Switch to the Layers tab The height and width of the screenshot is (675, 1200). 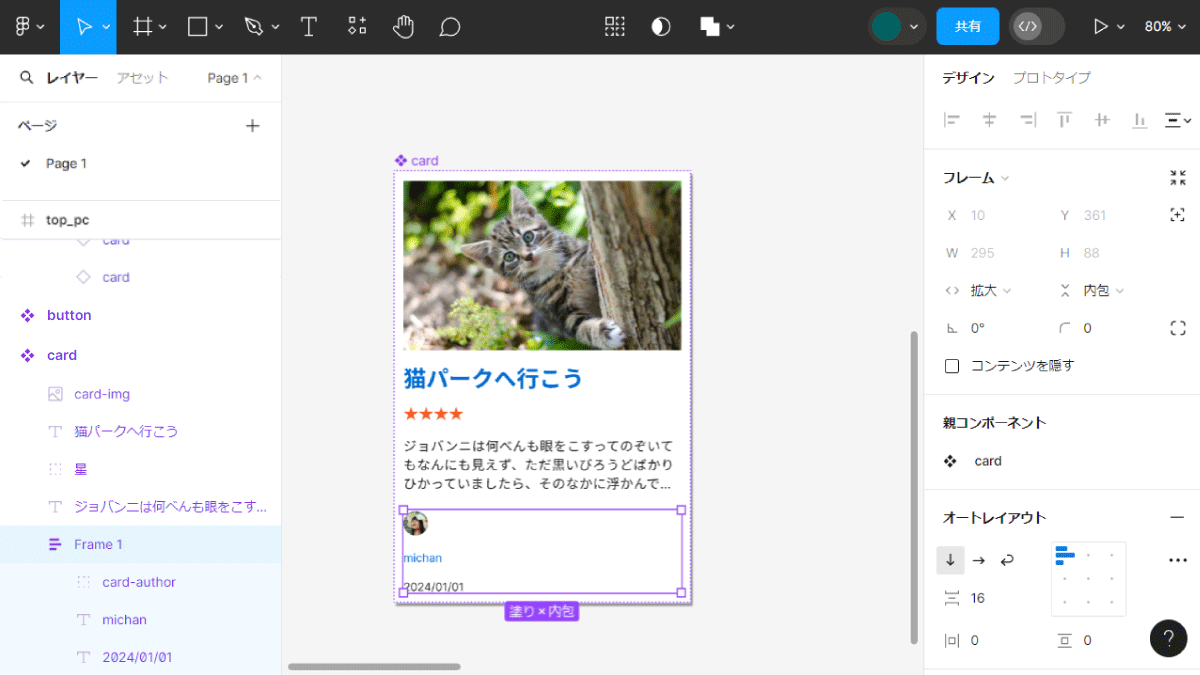pyautogui.click(x=72, y=77)
